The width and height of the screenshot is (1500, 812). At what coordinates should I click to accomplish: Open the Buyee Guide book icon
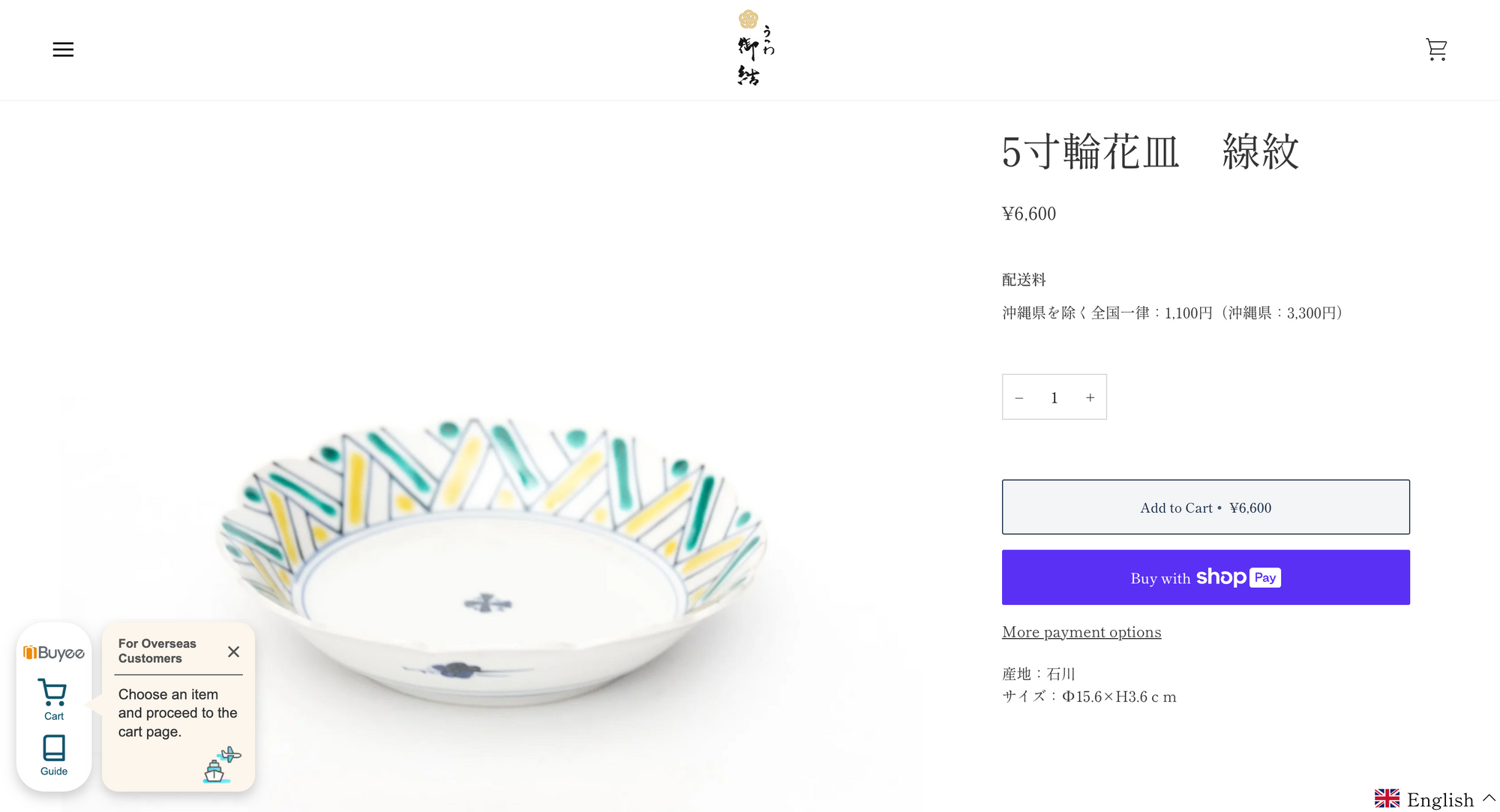click(54, 754)
